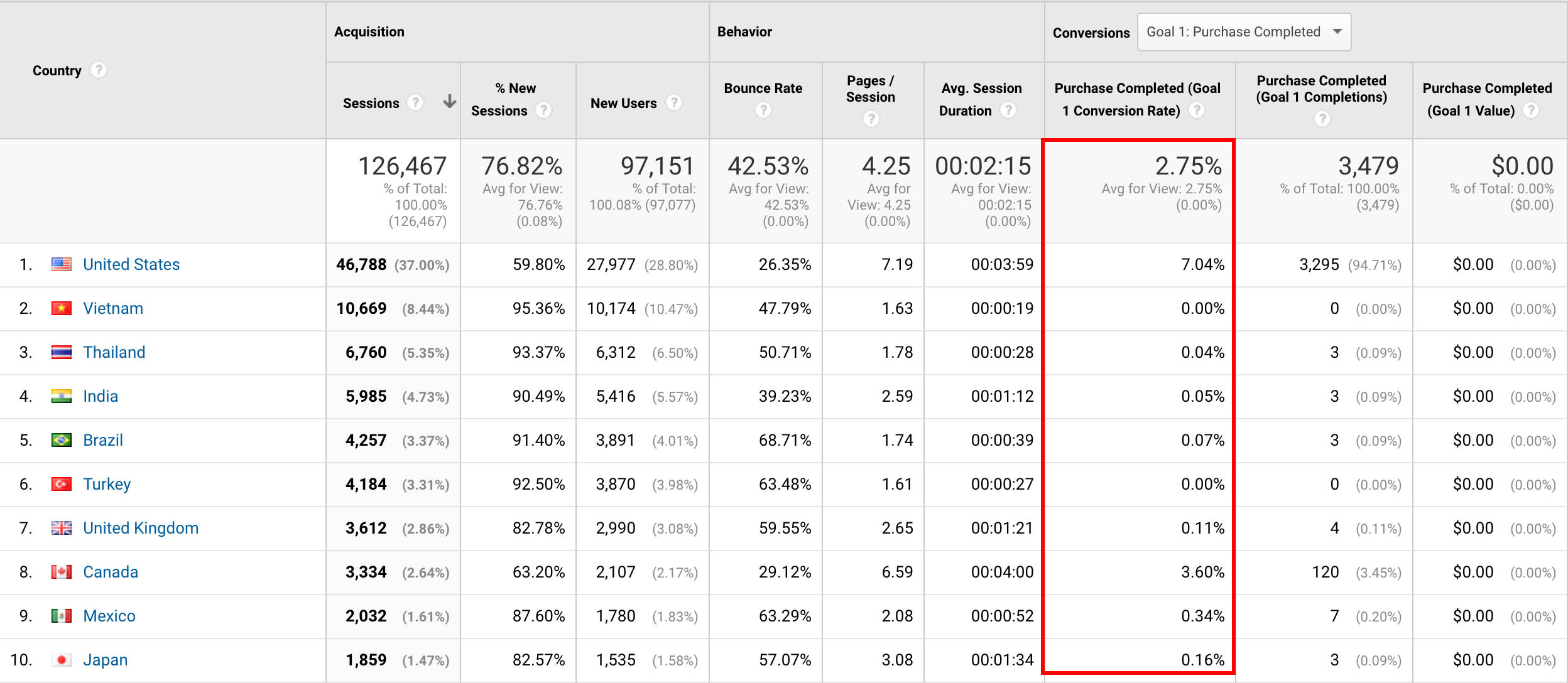The width and height of the screenshot is (1568, 683).
Task: Click the Japan flag icon
Action: [61, 660]
